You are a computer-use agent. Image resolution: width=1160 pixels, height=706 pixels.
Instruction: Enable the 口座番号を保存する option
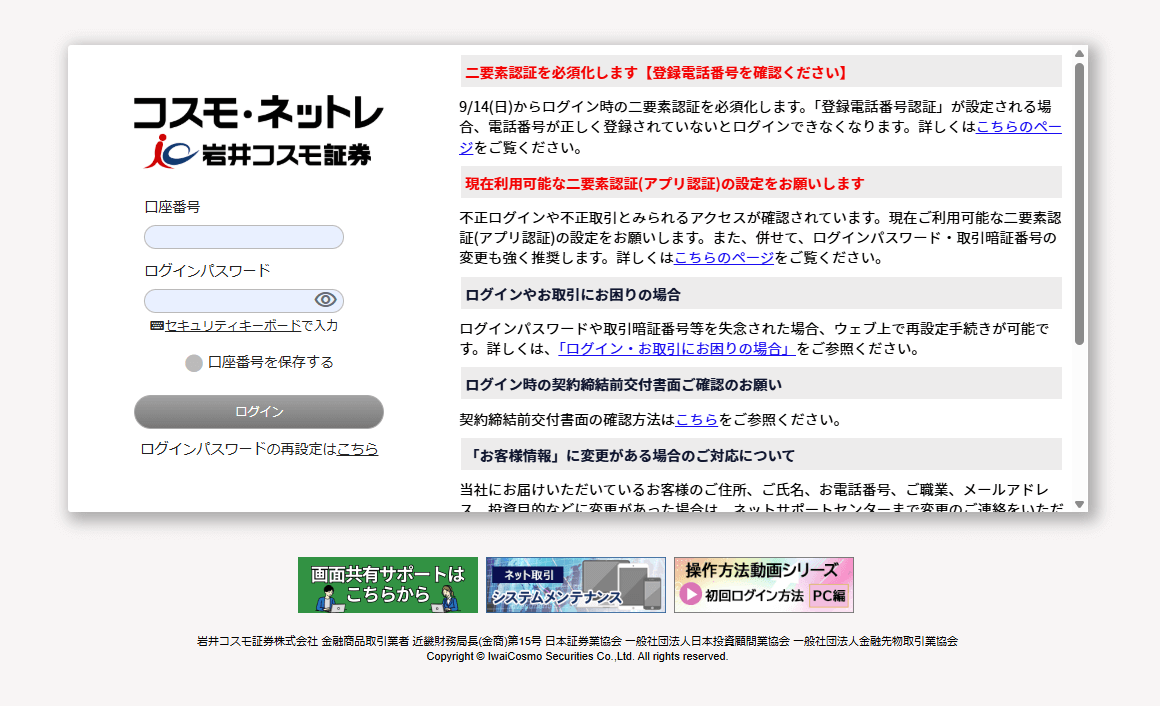point(194,363)
